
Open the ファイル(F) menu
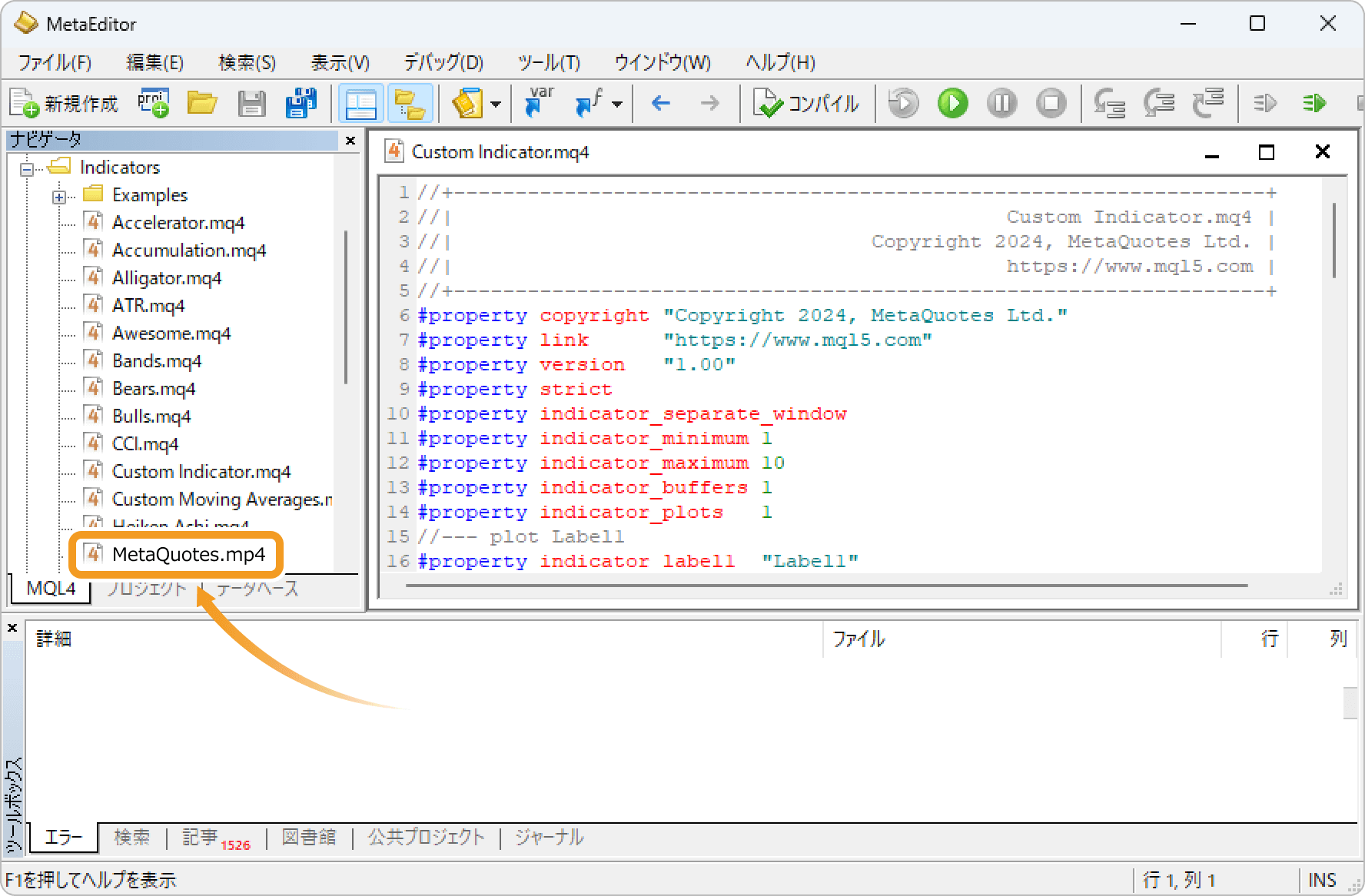[x=55, y=62]
